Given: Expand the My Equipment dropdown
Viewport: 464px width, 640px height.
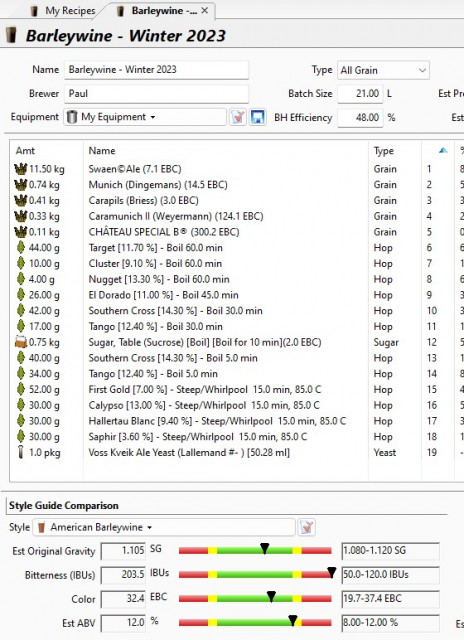Looking at the screenshot, I should point(144,117).
